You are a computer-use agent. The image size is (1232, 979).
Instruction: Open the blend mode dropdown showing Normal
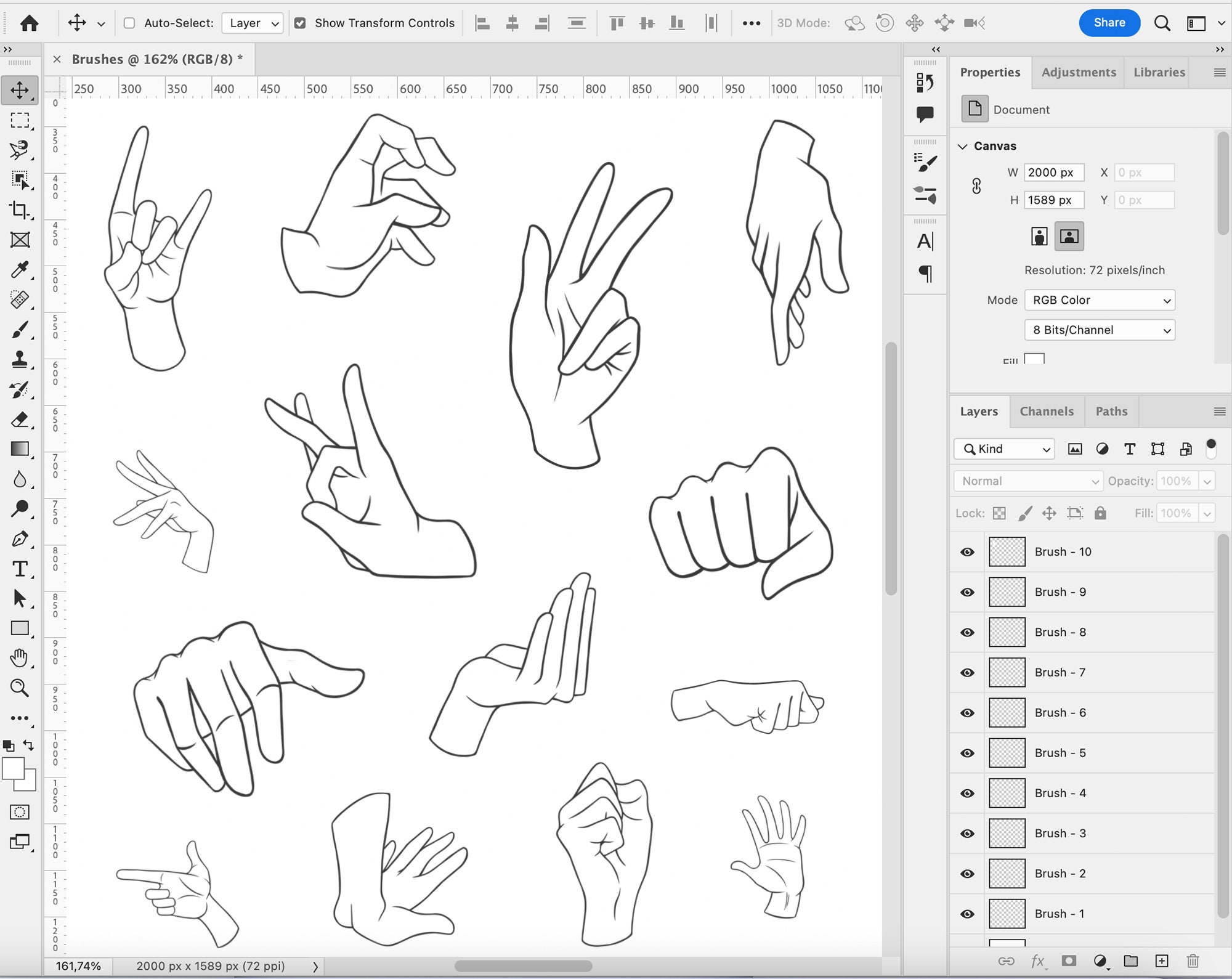(1027, 481)
